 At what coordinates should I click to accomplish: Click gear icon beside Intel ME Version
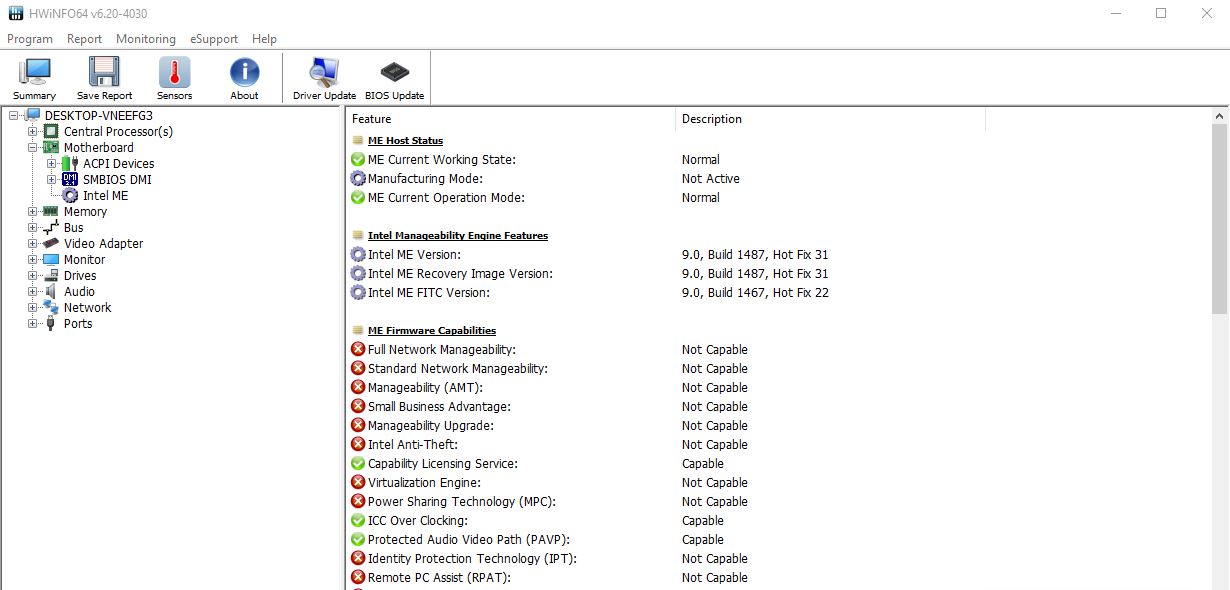pos(358,254)
